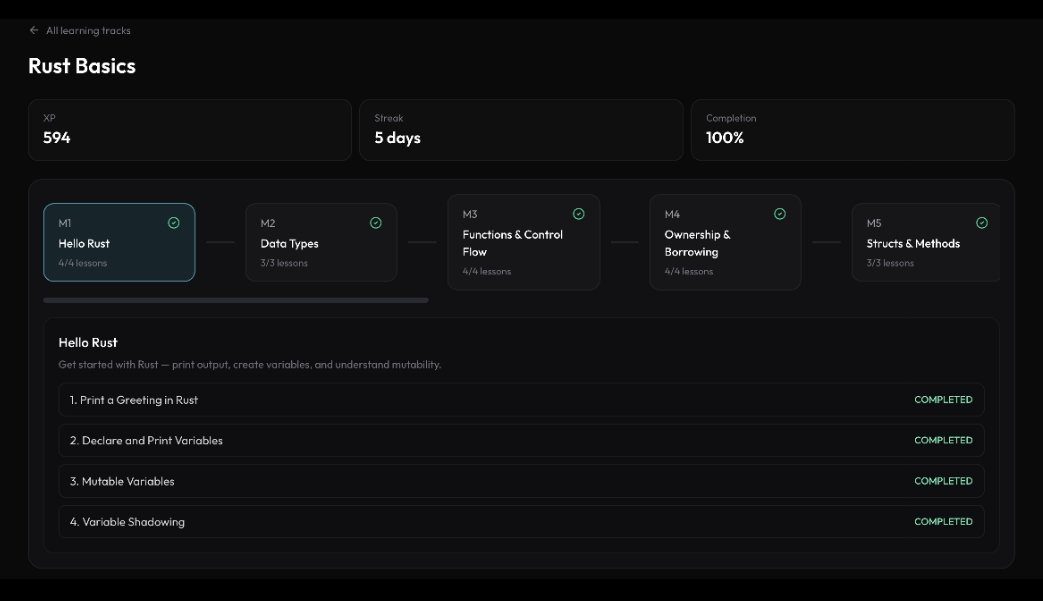Screen dimensions: 1043x601
Task: Click '4/4 lessons' under Hello Rust card
Action: click(x=82, y=263)
